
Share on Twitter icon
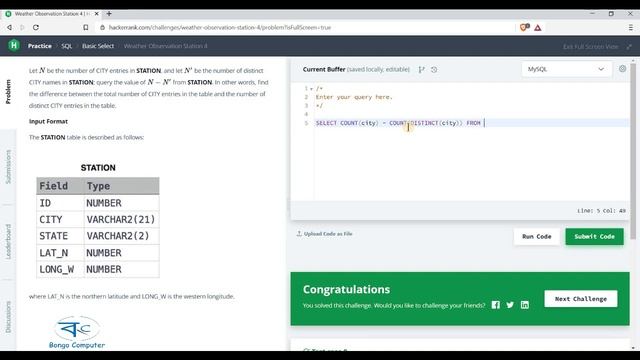[510, 305]
